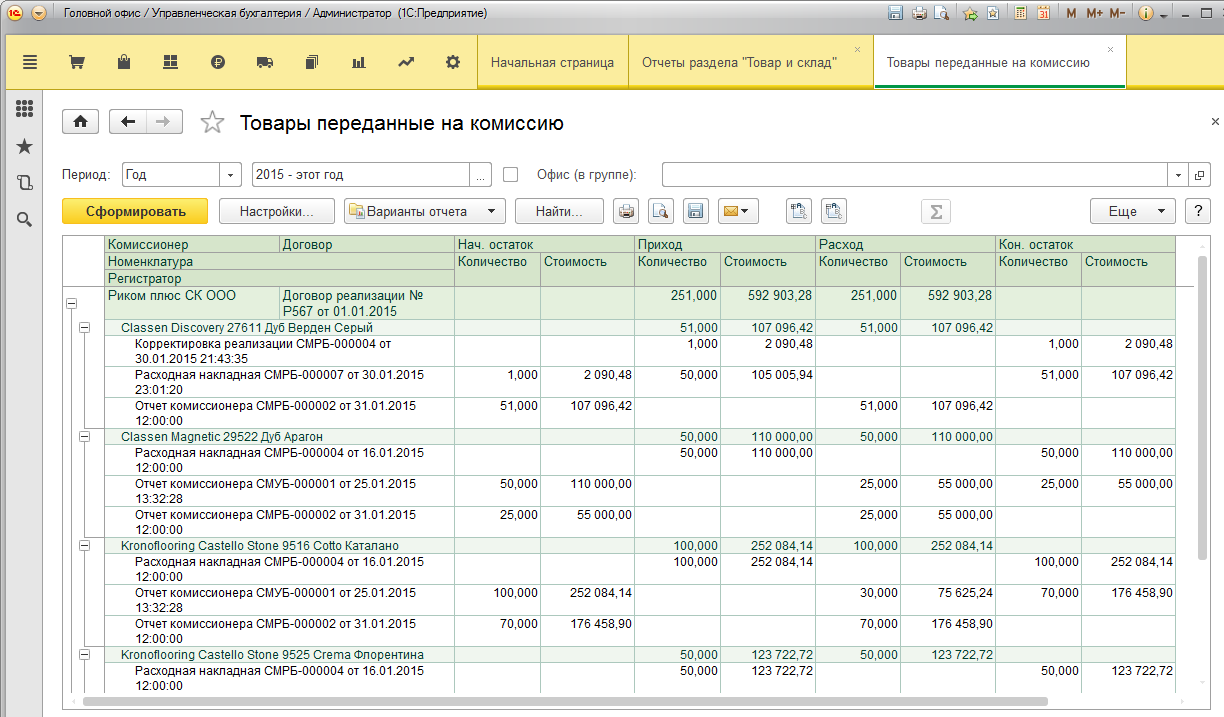
Task: Go to Home page button
Action: (80, 122)
